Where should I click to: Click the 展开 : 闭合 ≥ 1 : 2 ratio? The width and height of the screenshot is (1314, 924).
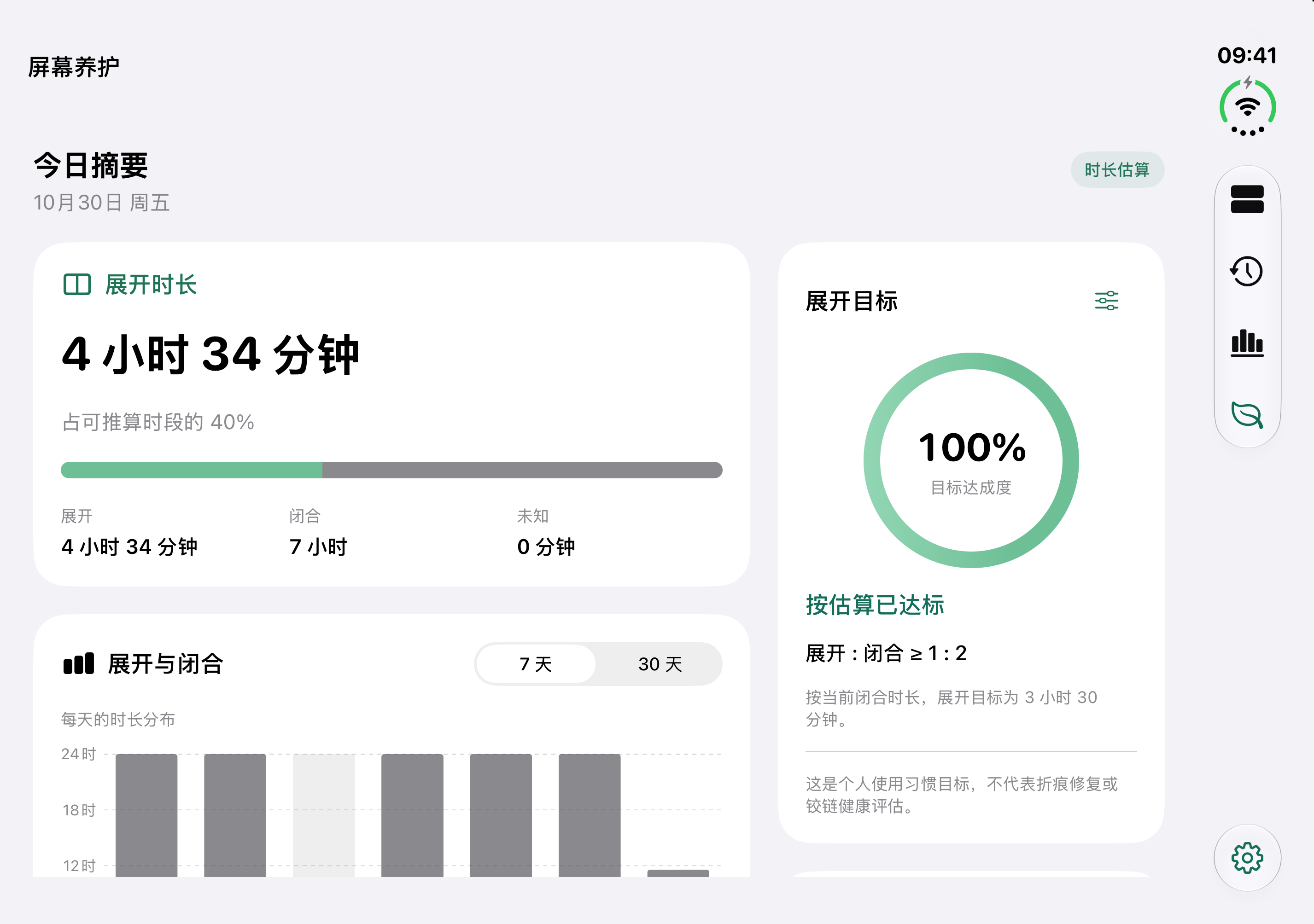point(887,653)
